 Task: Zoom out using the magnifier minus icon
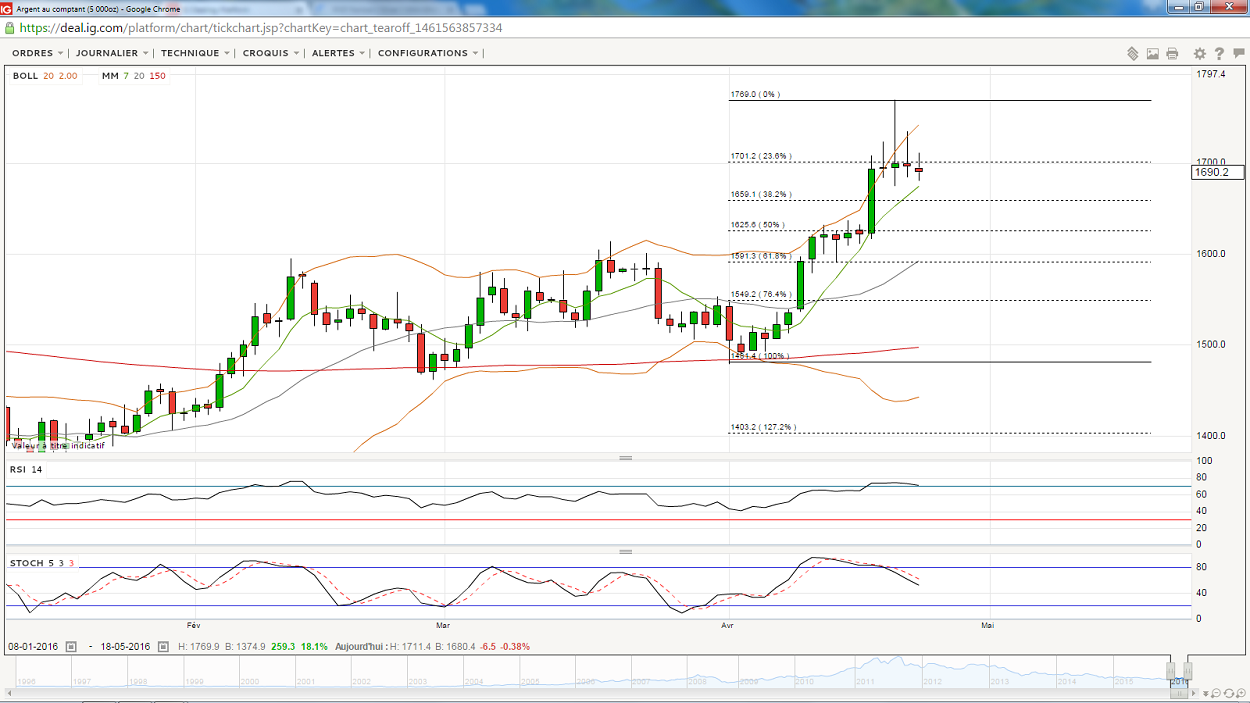[1215, 693]
